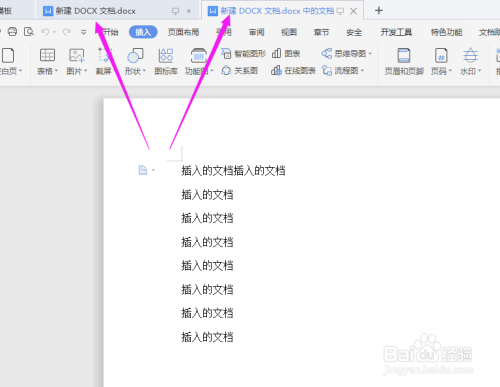Insert 图表 chart
Image resolution: width=500 pixels, height=387 pixels.
coord(286,53)
